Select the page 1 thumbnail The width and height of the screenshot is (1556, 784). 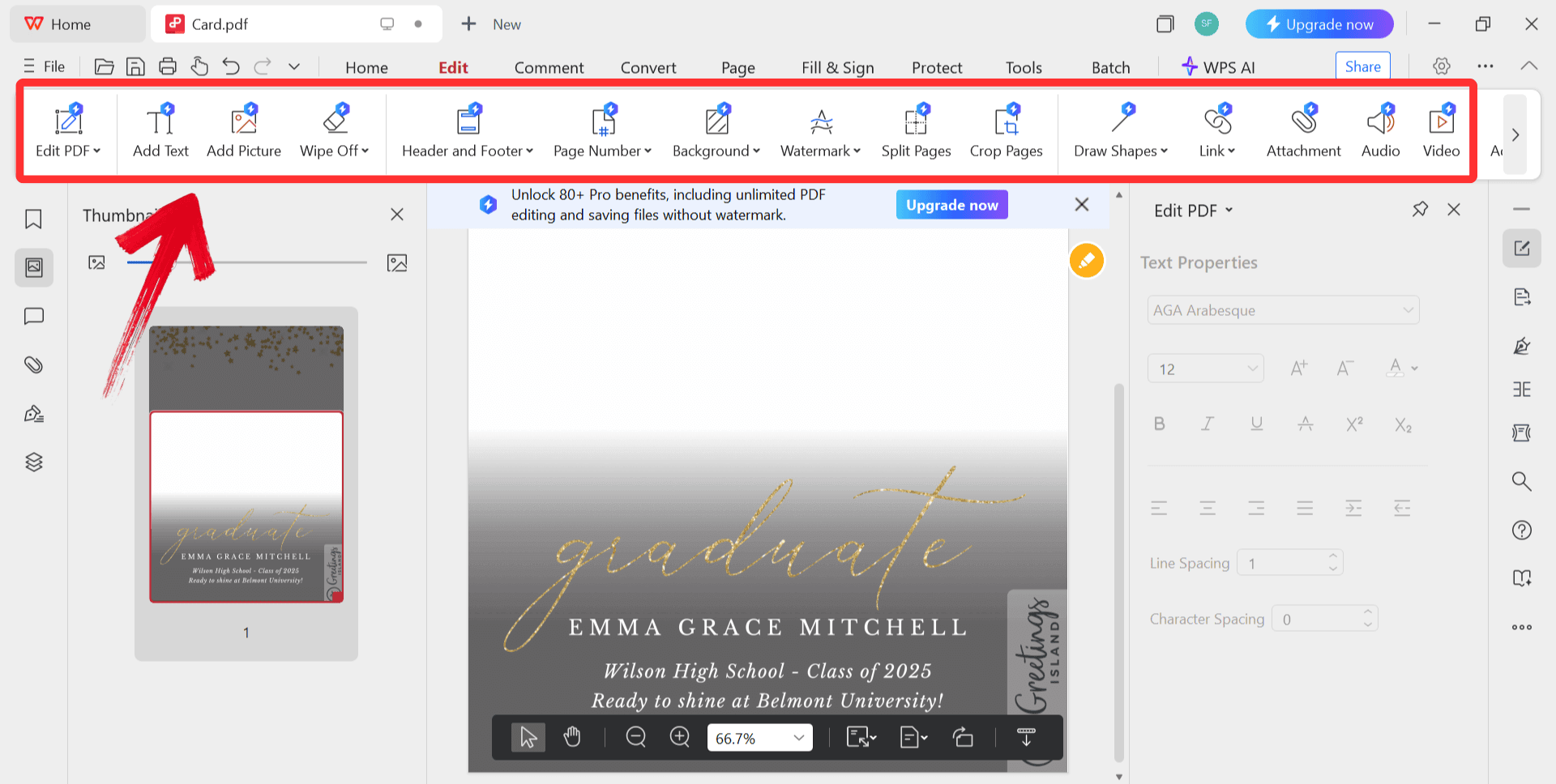tap(246, 465)
